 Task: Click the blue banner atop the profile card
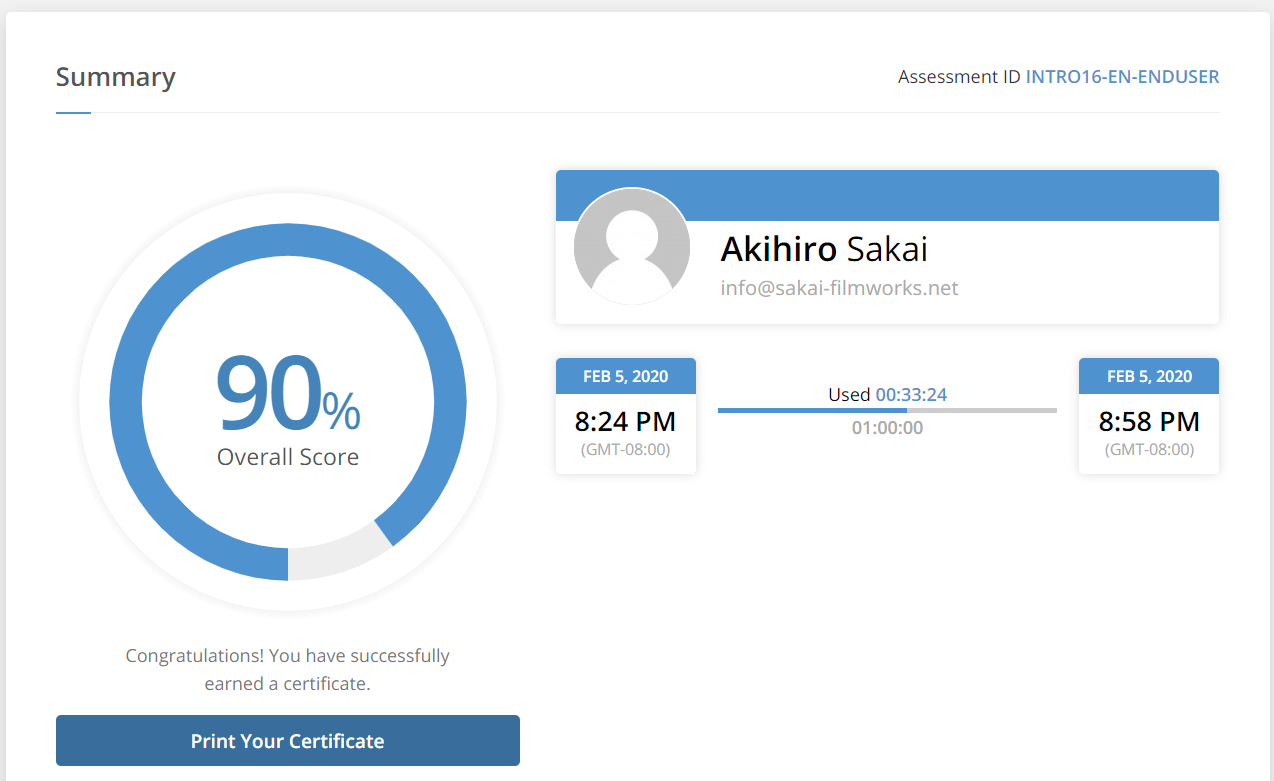[950, 195]
